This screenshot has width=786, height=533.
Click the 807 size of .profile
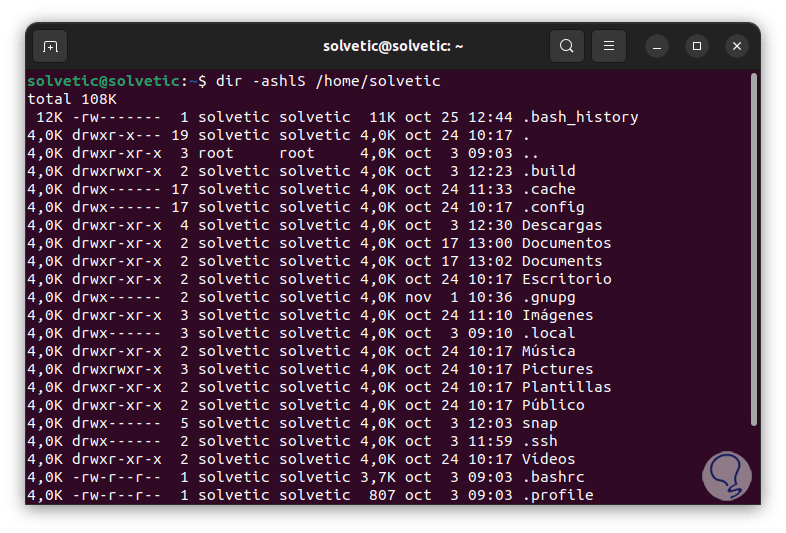pyautogui.click(x=382, y=495)
